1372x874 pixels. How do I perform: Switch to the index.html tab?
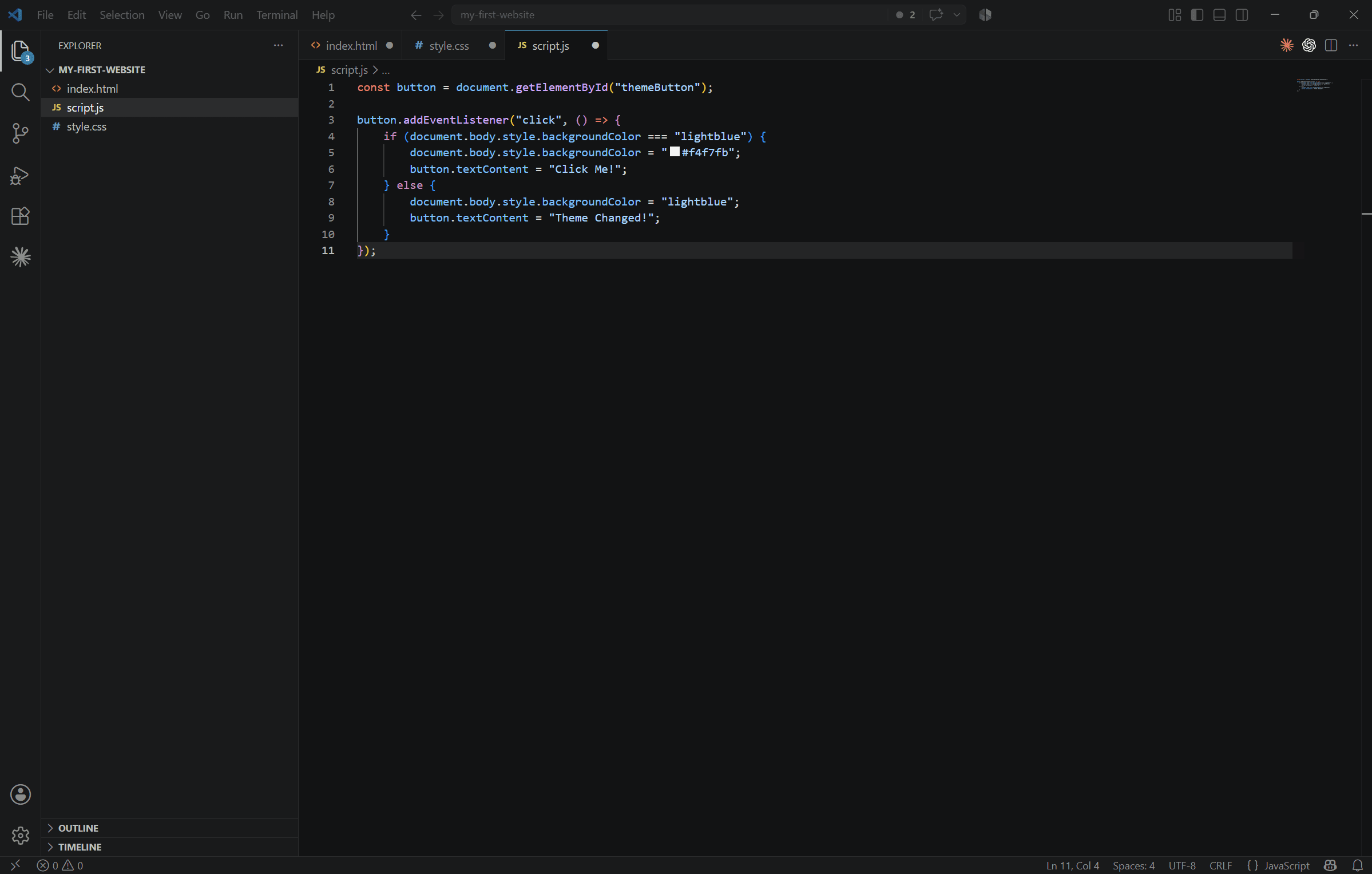(x=351, y=45)
